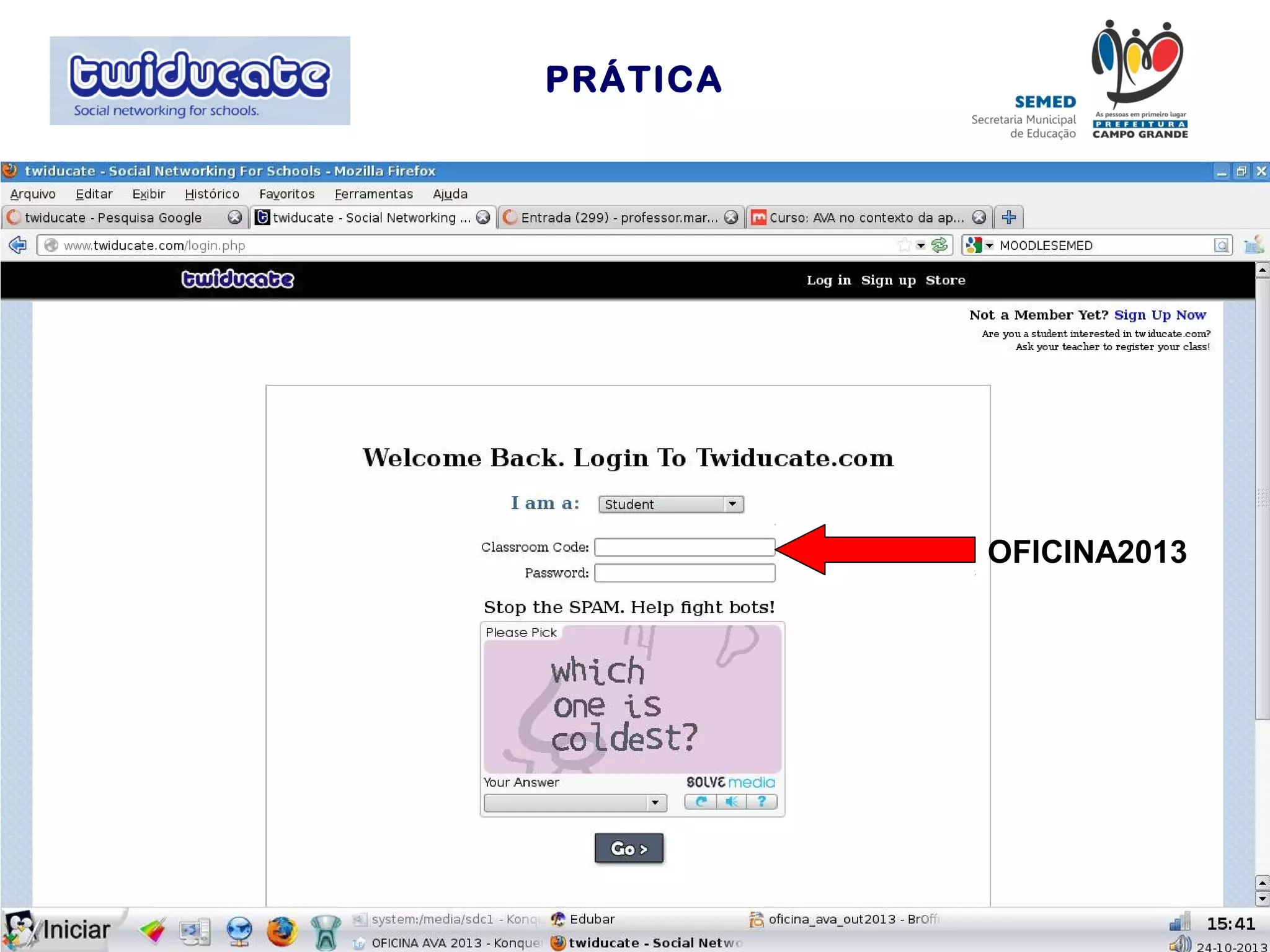Image resolution: width=1270 pixels, height=952 pixels.
Task: Click the reload page icon in address bar
Action: pyautogui.click(x=939, y=245)
